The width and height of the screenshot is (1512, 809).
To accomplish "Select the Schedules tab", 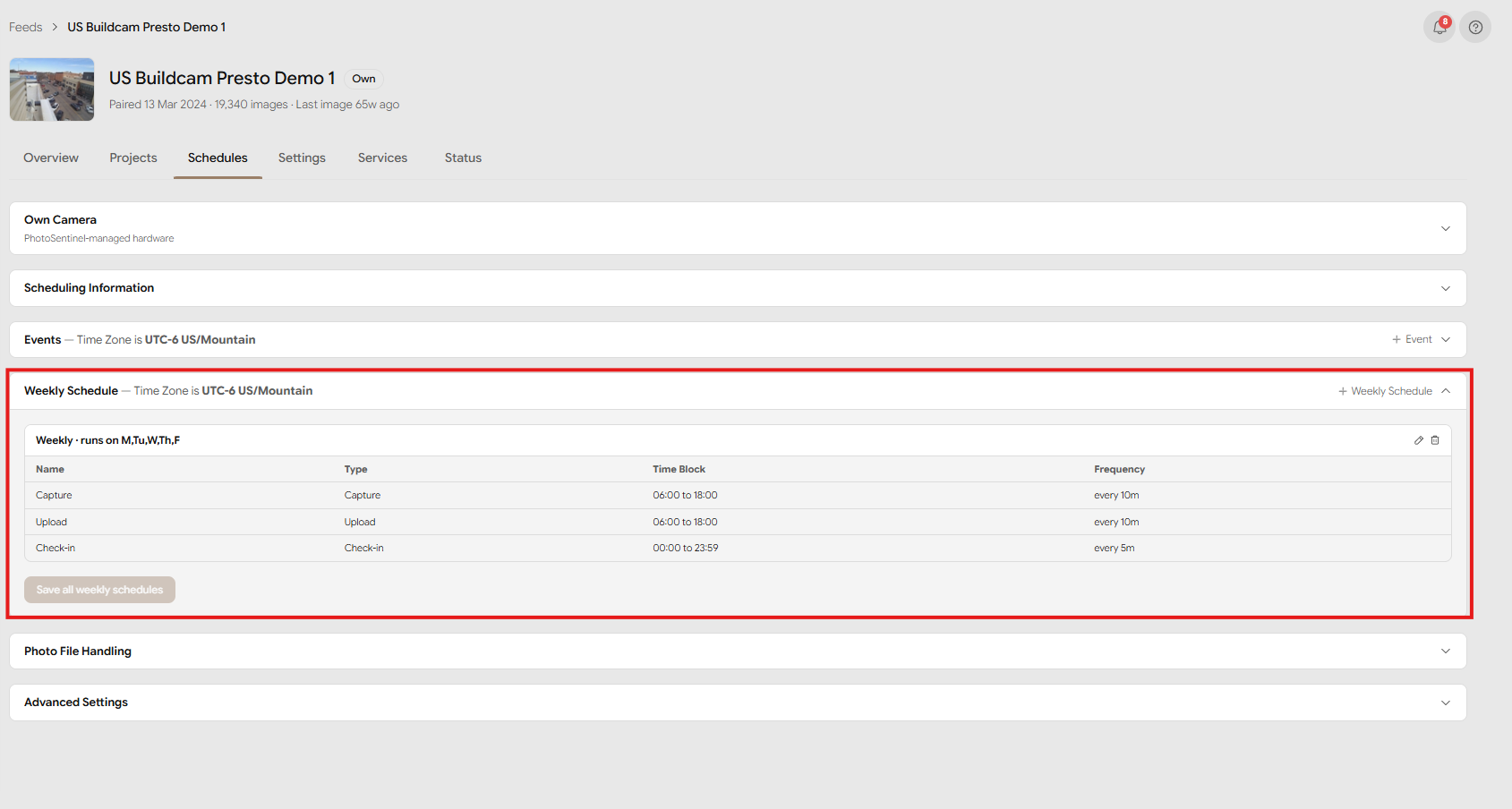I will 218,158.
